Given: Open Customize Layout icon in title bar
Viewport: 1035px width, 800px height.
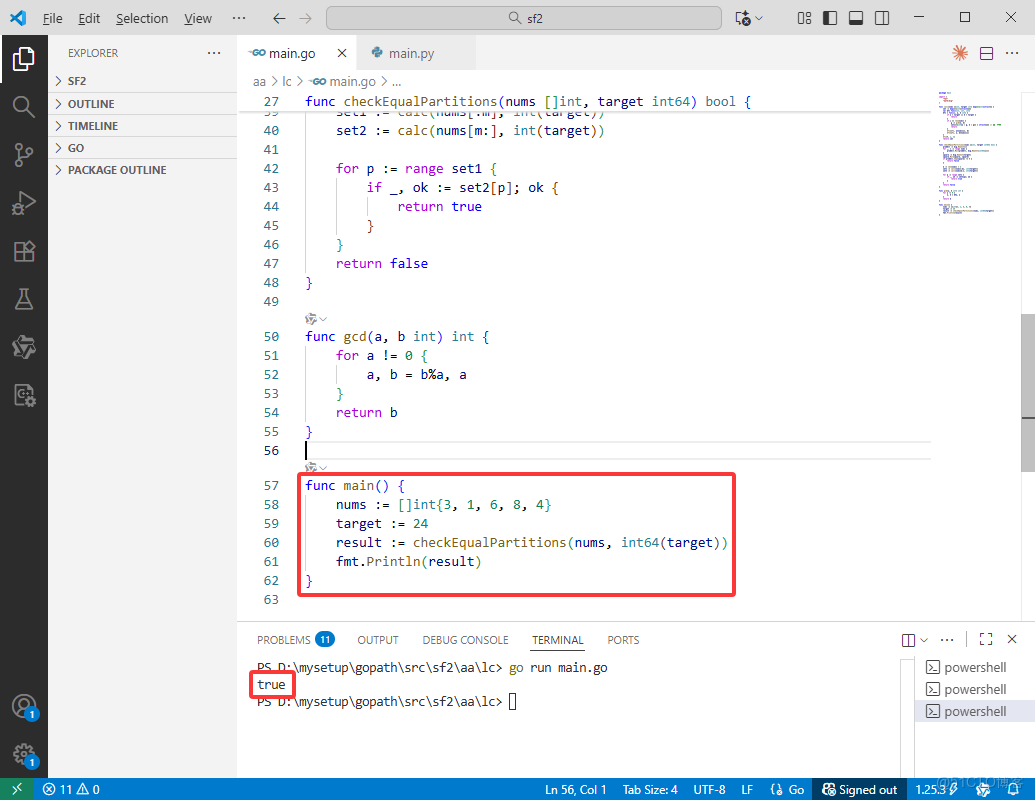Looking at the screenshot, I should [x=804, y=18].
